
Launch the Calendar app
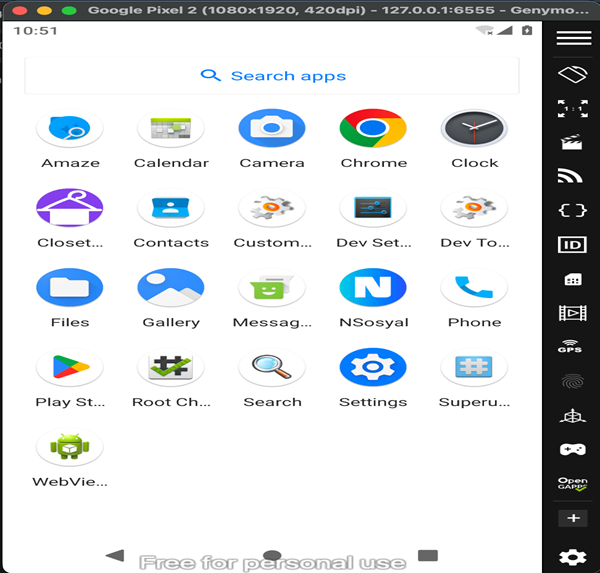[x=171, y=128]
